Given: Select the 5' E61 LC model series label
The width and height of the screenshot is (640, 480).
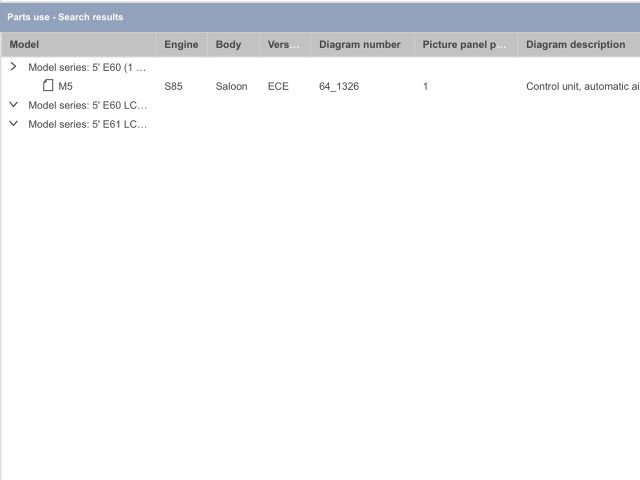Looking at the screenshot, I should tap(88, 124).
